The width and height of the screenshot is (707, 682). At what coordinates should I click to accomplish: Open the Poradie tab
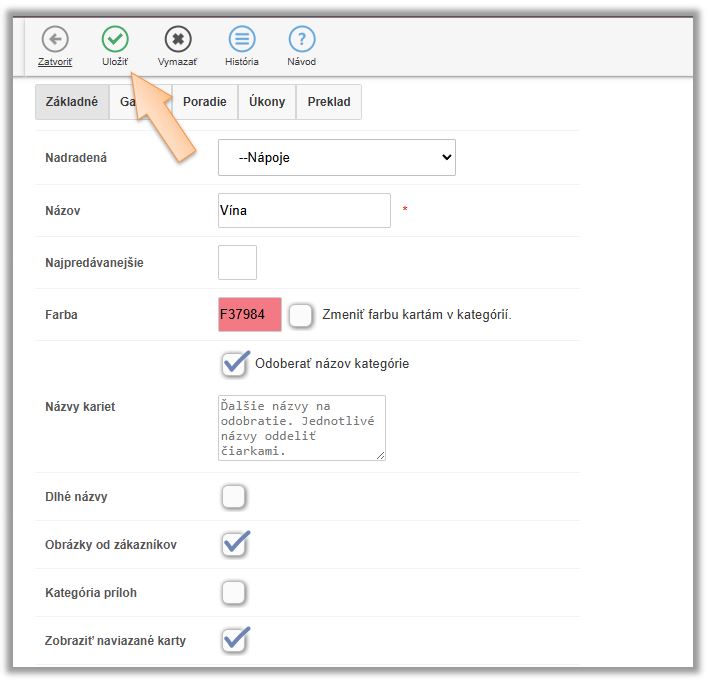204,102
